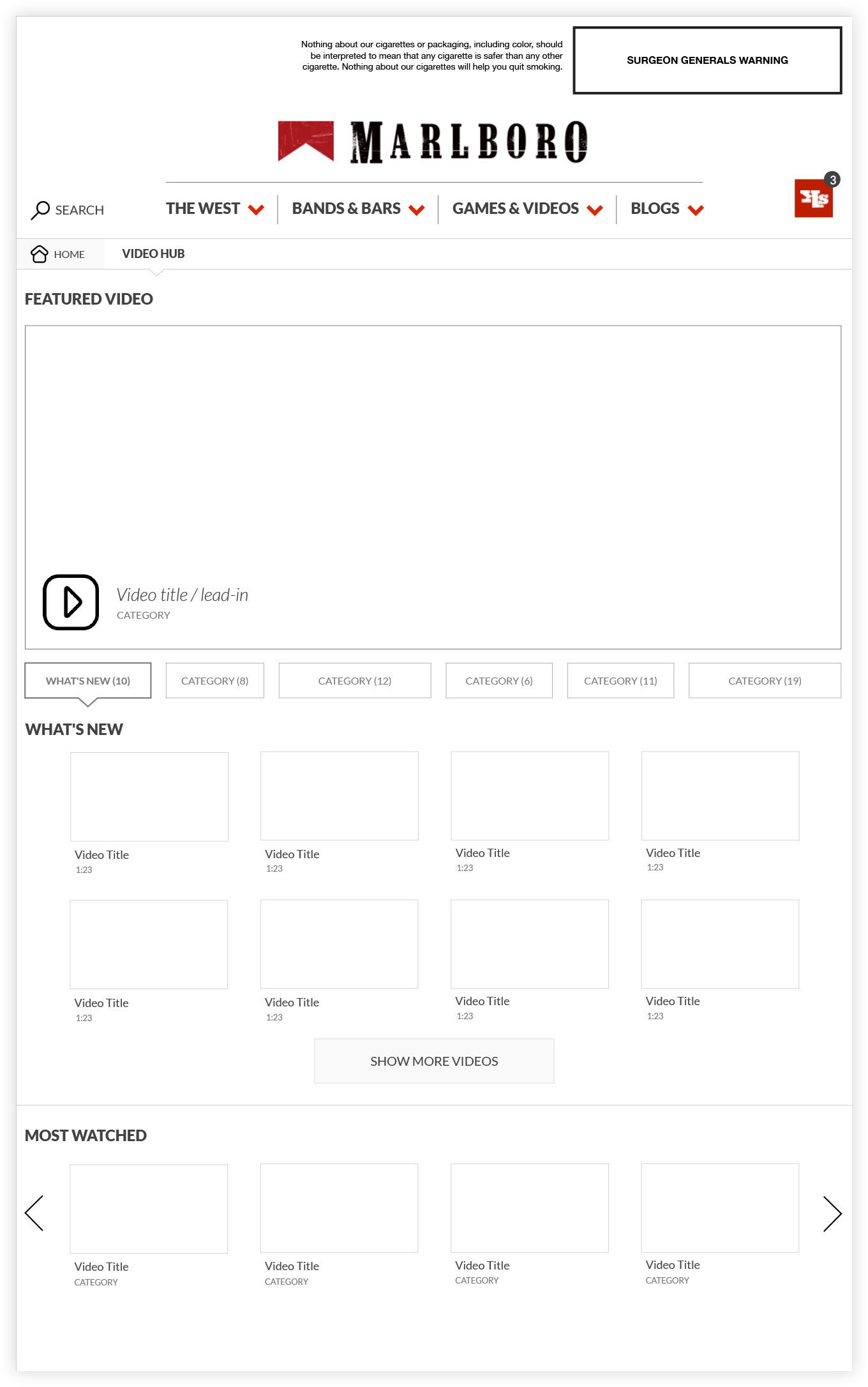
Task: Go to next Most Watched videos
Action: [x=832, y=1213]
